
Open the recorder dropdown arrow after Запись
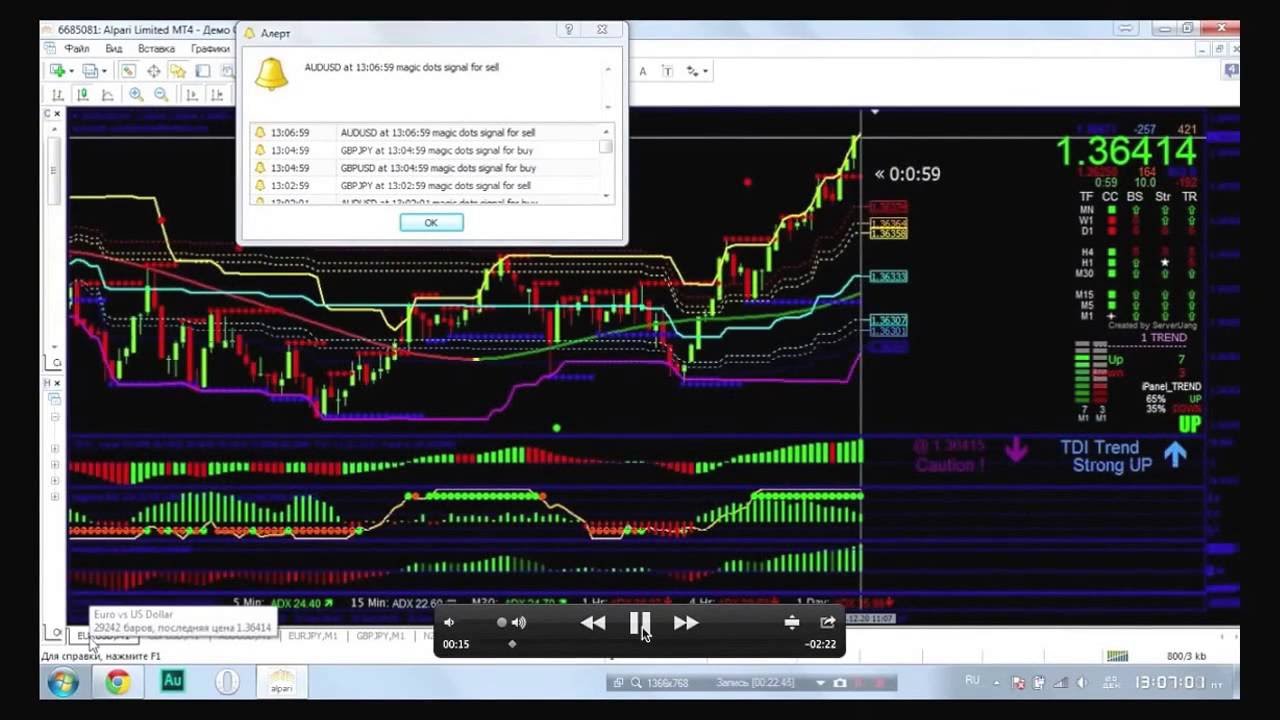click(821, 683)
